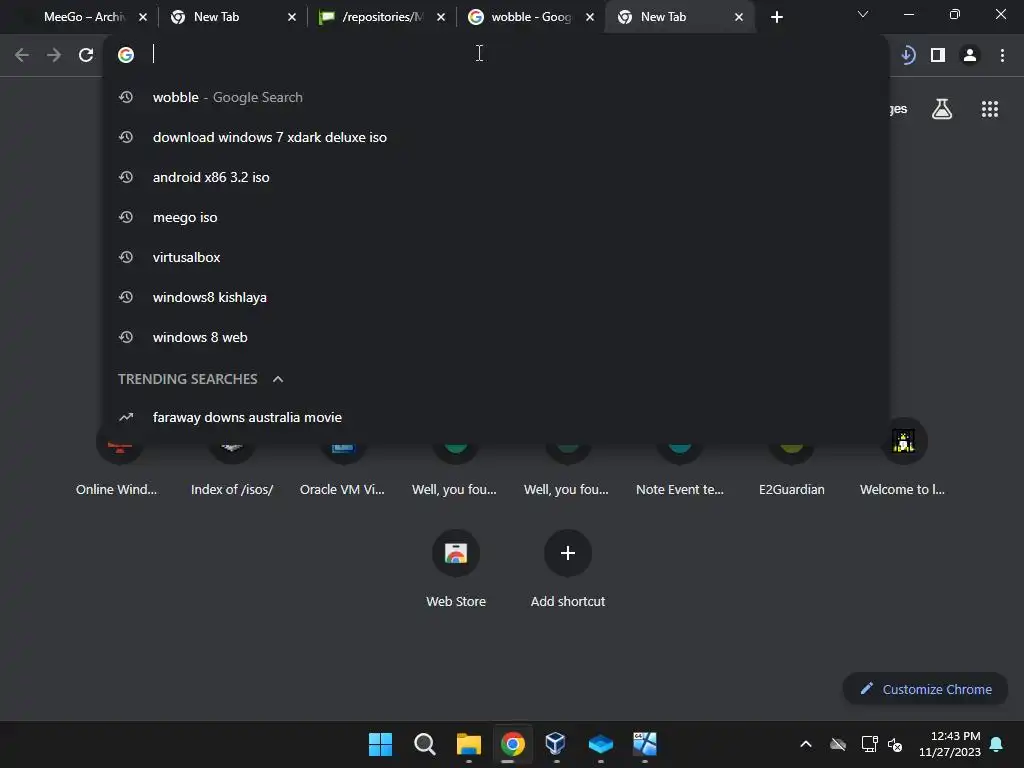This screenshot has height=768, width=1024.
Task: Close the MeeGo – Archive tab
Action: pyautogui.click(x=143, y=17)
